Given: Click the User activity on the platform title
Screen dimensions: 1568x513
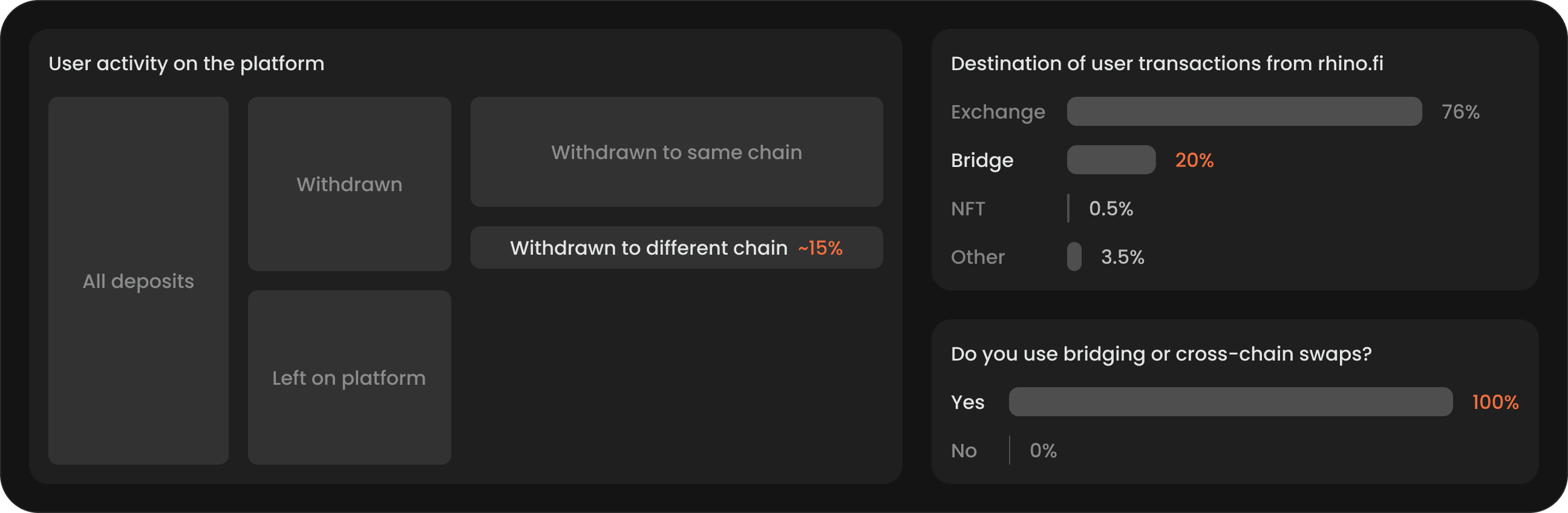Looking at the screenshot, I should (x=186, y=64).
